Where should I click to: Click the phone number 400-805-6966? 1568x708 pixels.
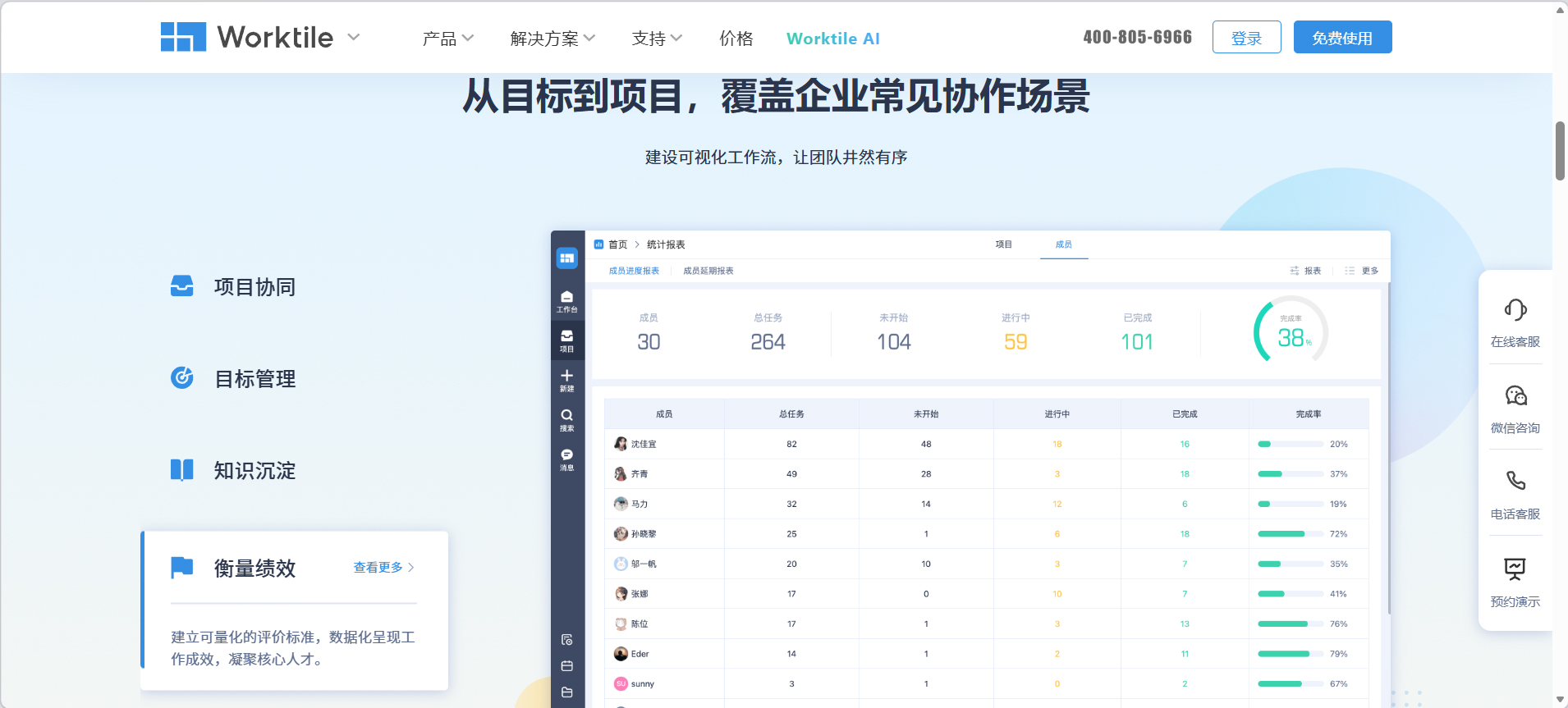(x=1137, y=37)
